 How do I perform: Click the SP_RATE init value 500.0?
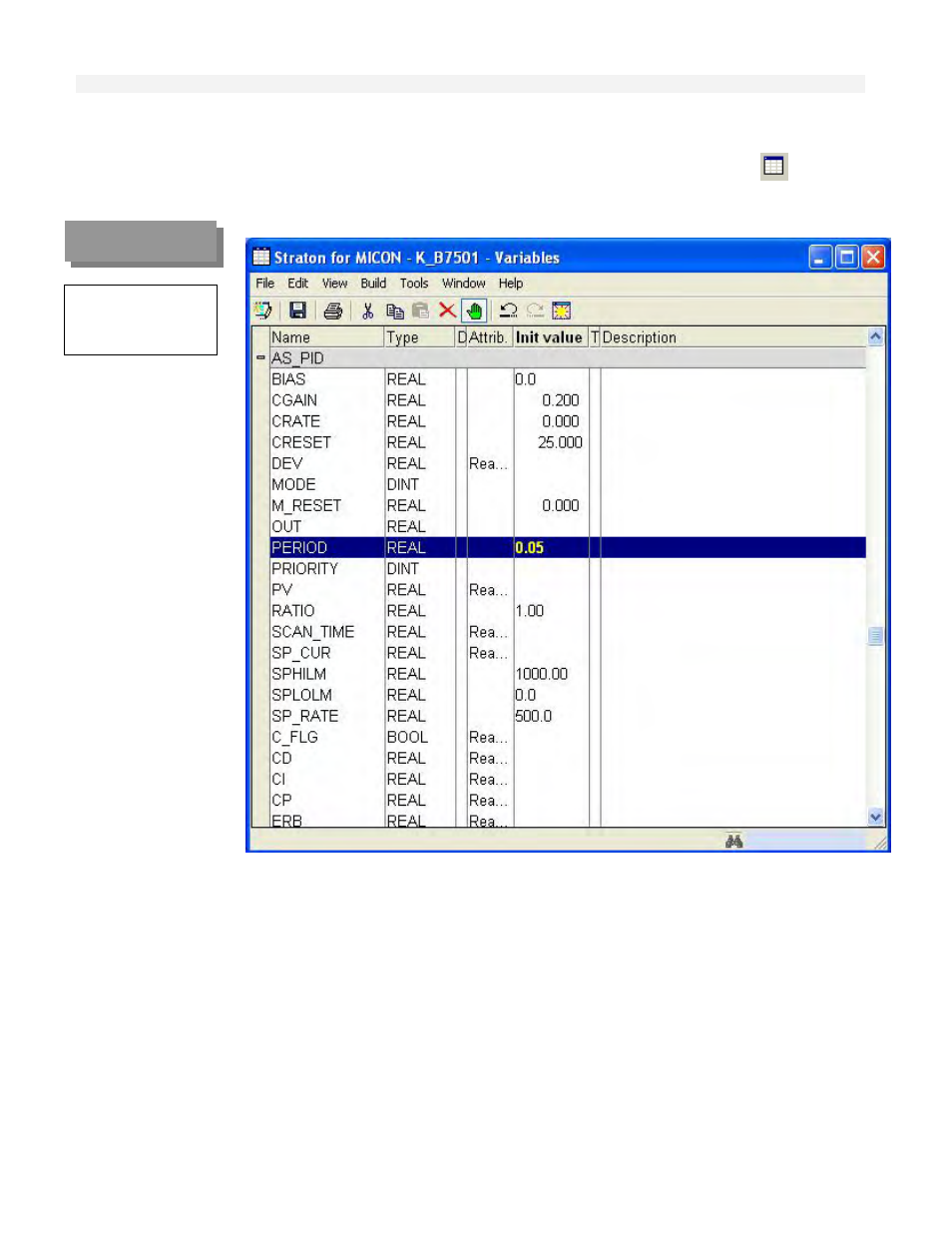tap(534, 715)
